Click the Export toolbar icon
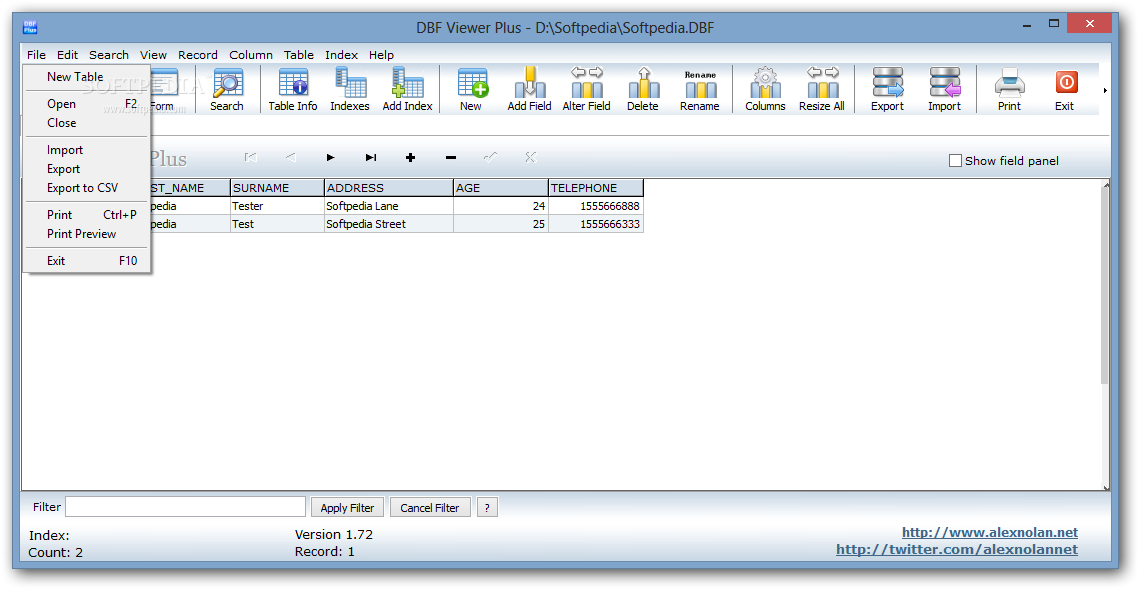Screen dimensions: 1139x589 pos(888,89)
